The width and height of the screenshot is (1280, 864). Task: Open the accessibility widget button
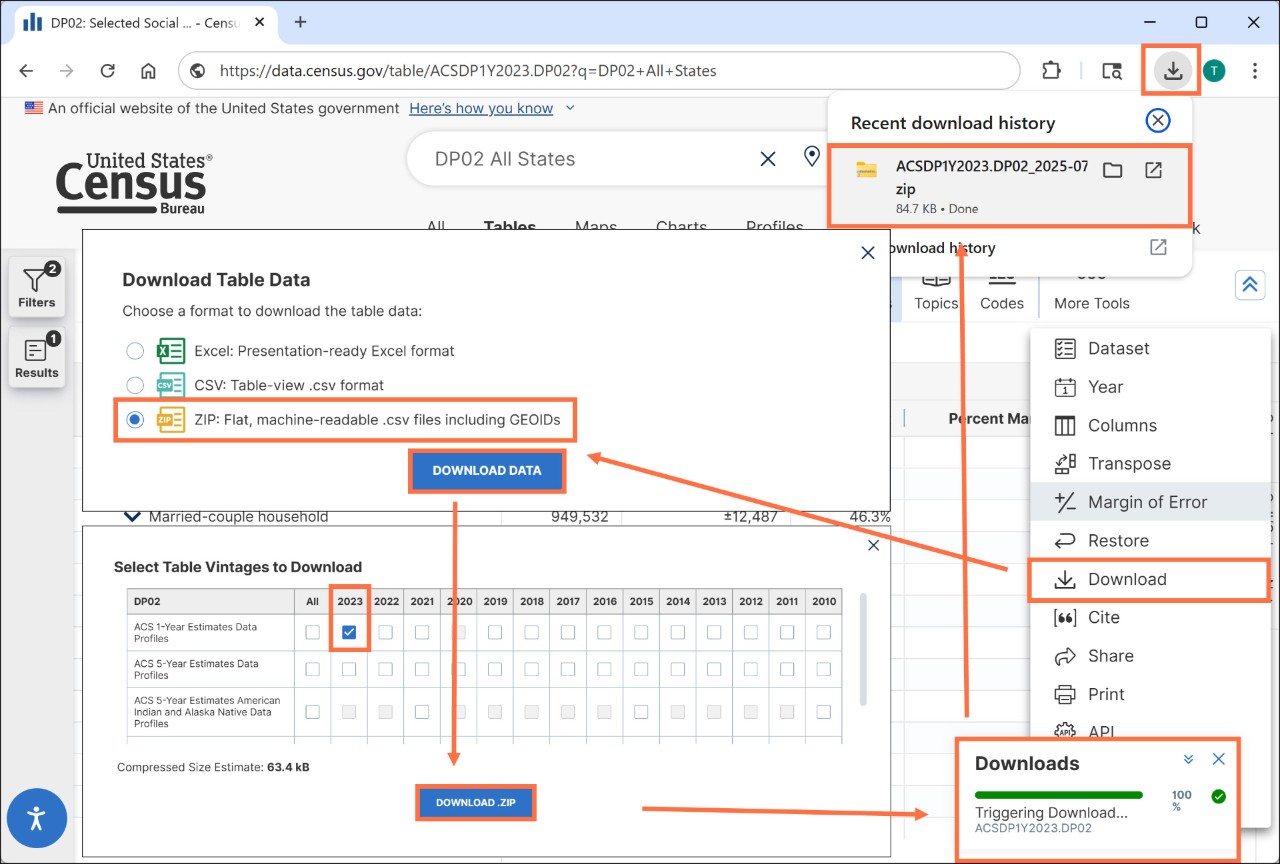click(36, 818)
